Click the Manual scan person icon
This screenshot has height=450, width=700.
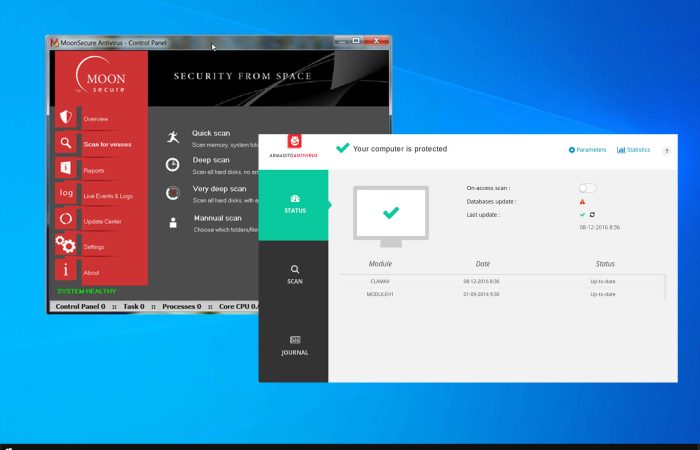point(173,223)
